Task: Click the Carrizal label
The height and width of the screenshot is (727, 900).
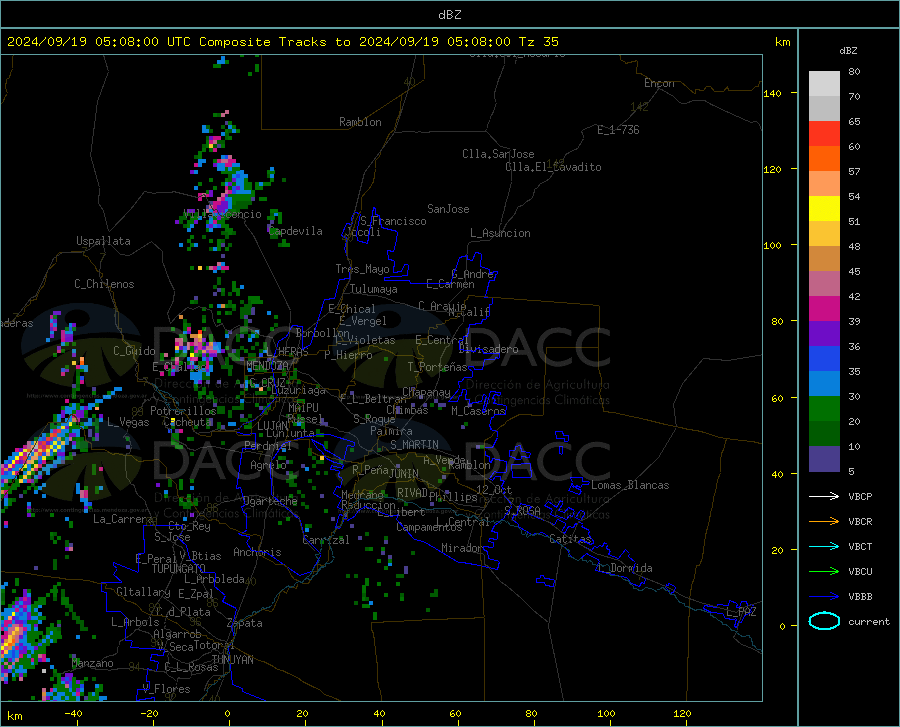Action: 326,540
